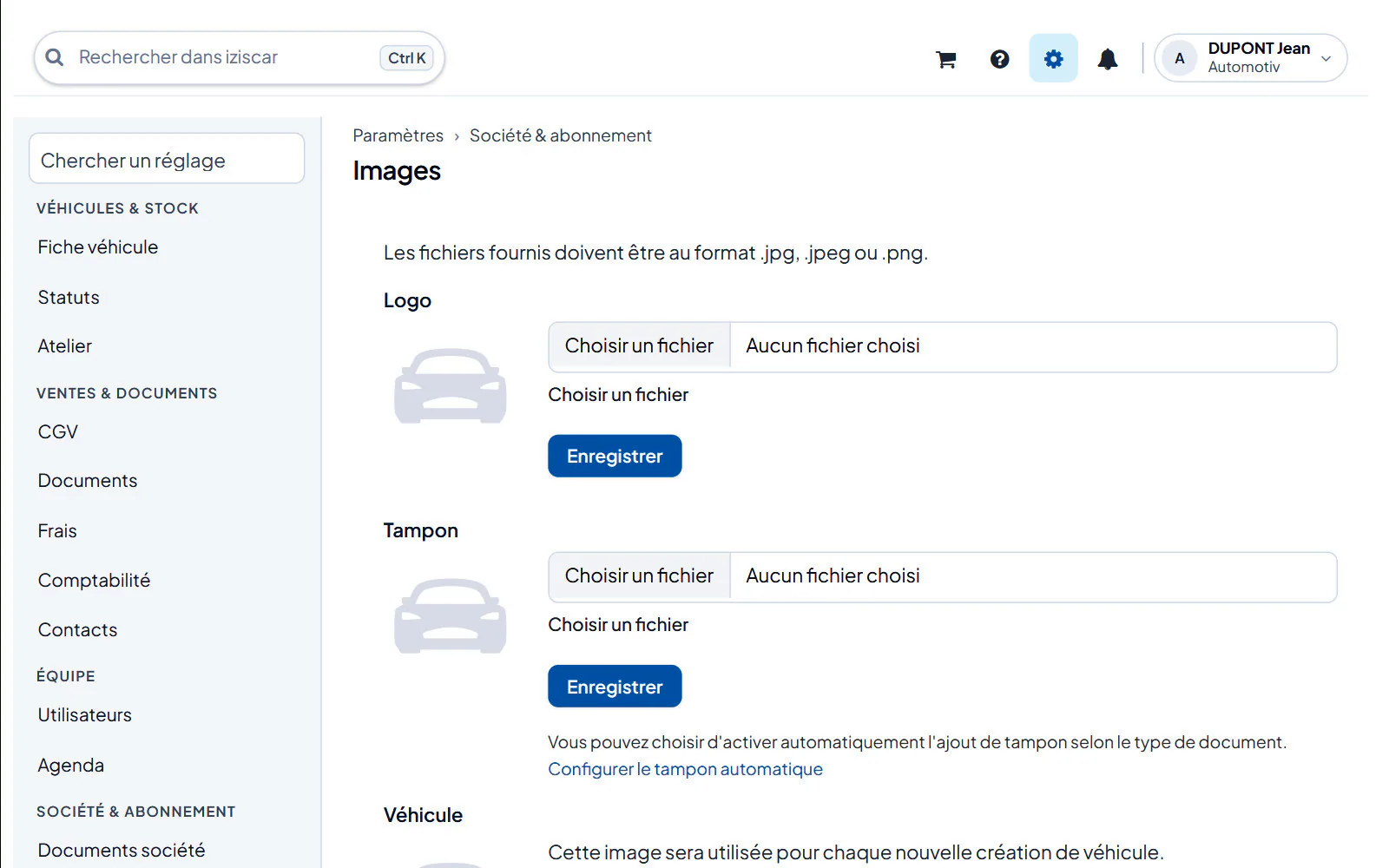Click Paramètres breadcrumb link
Image resolution: width=1389 pixels, height=868 pixels.
pyautogui.click(x=398, y=135)
